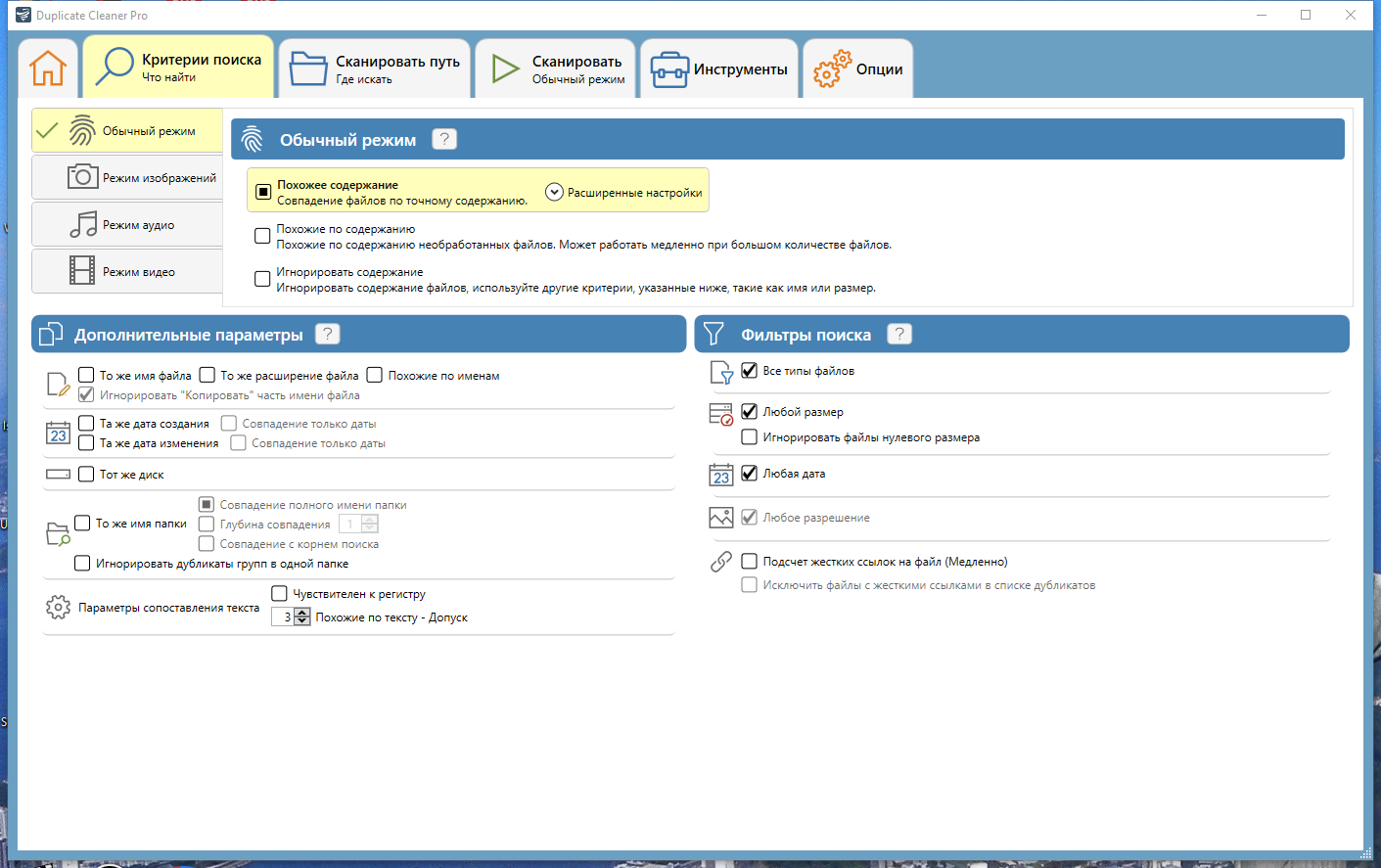
Task: Check Тот же диск
Action: 86,474
